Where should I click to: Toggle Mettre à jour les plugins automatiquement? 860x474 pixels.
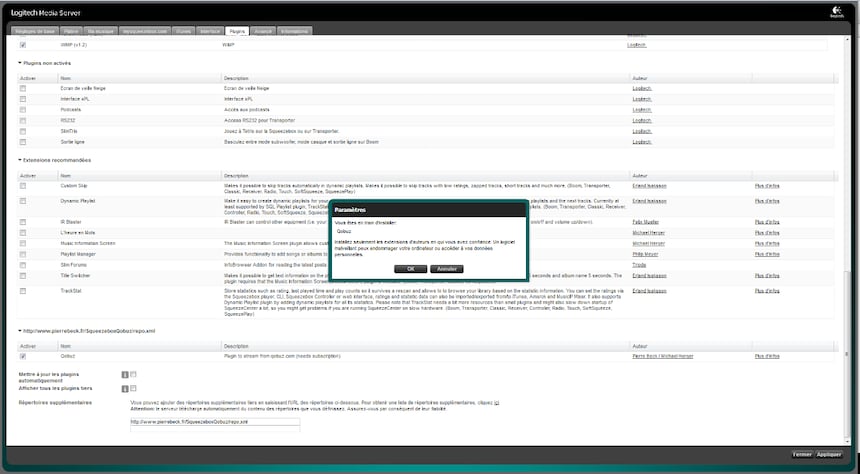133,375
